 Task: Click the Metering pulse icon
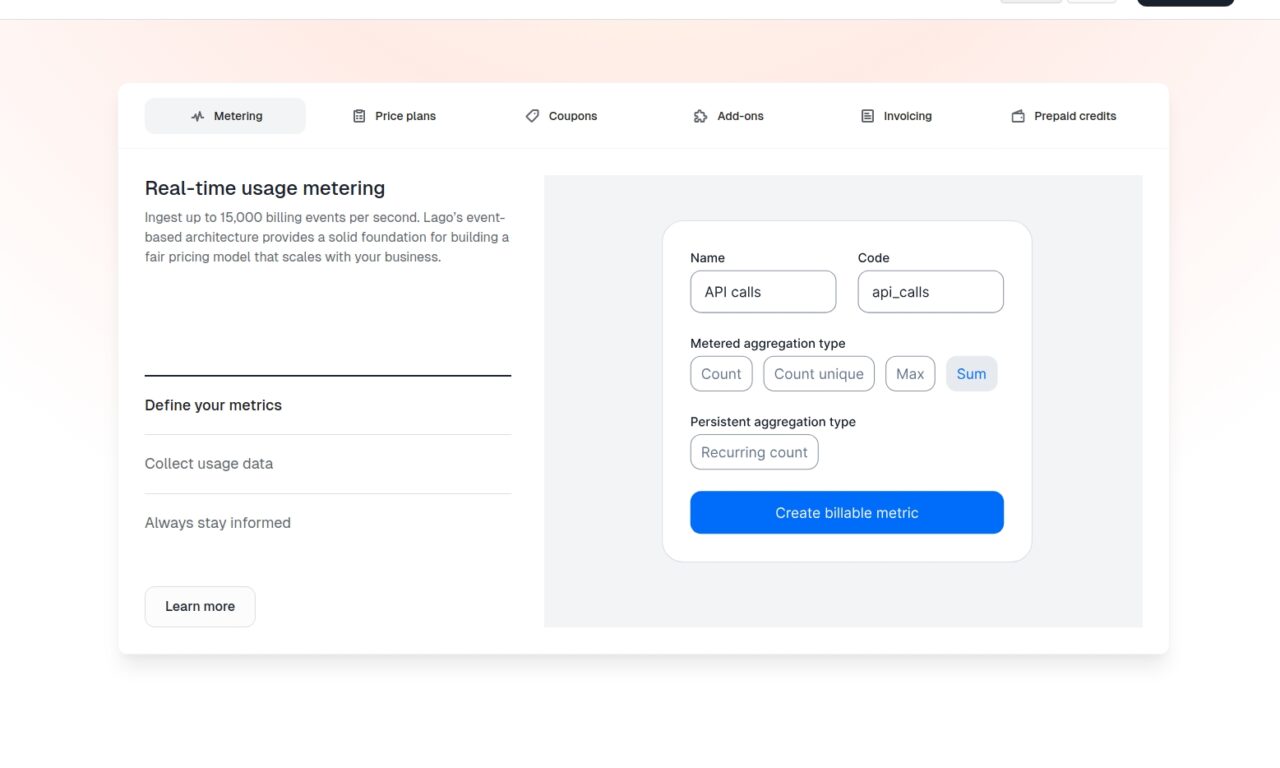197,116
